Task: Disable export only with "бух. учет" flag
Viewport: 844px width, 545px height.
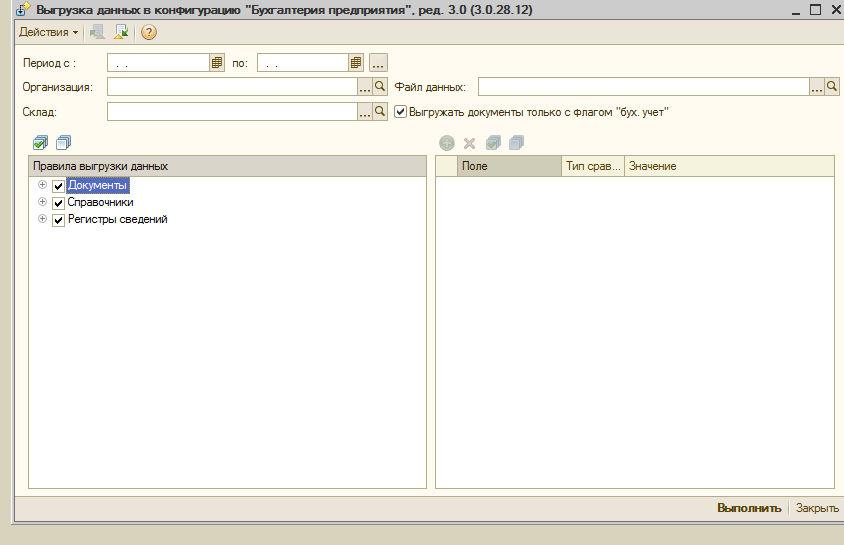Action: pos(401,112)
